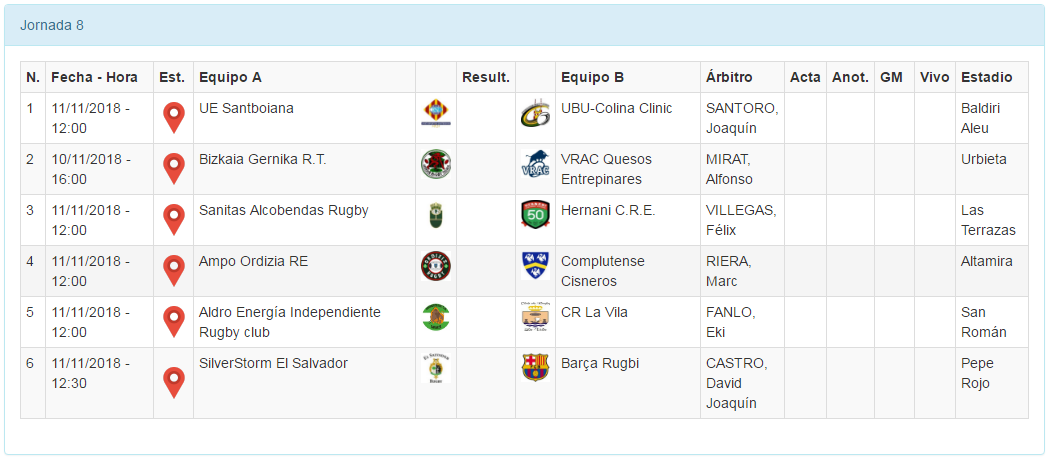Click the Barça Rugbi crest
Image resolution: width=1048 pixels, height=459 pixels.
(x=535, y=367)
